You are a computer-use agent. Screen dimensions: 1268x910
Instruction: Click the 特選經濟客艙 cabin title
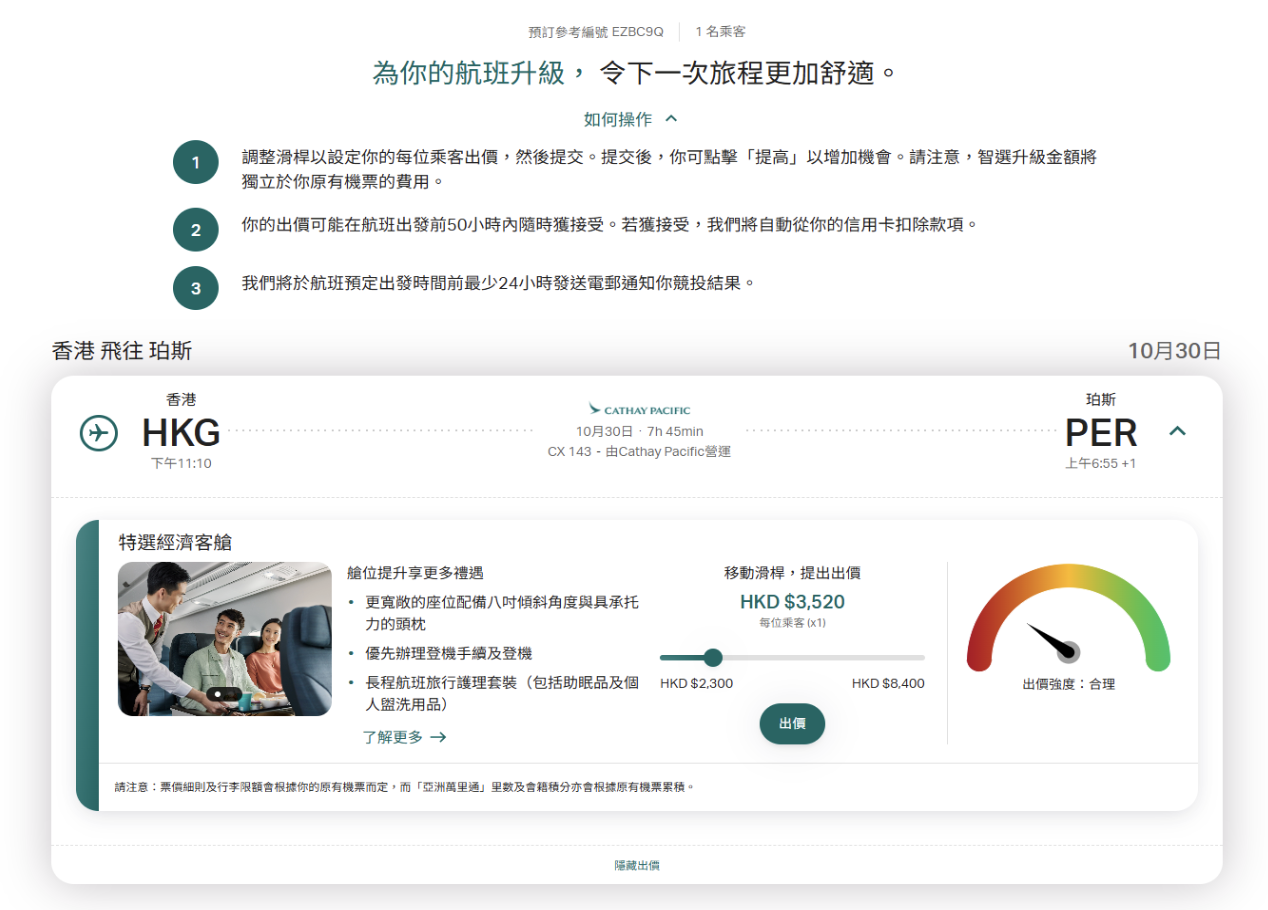coord(175,542)
